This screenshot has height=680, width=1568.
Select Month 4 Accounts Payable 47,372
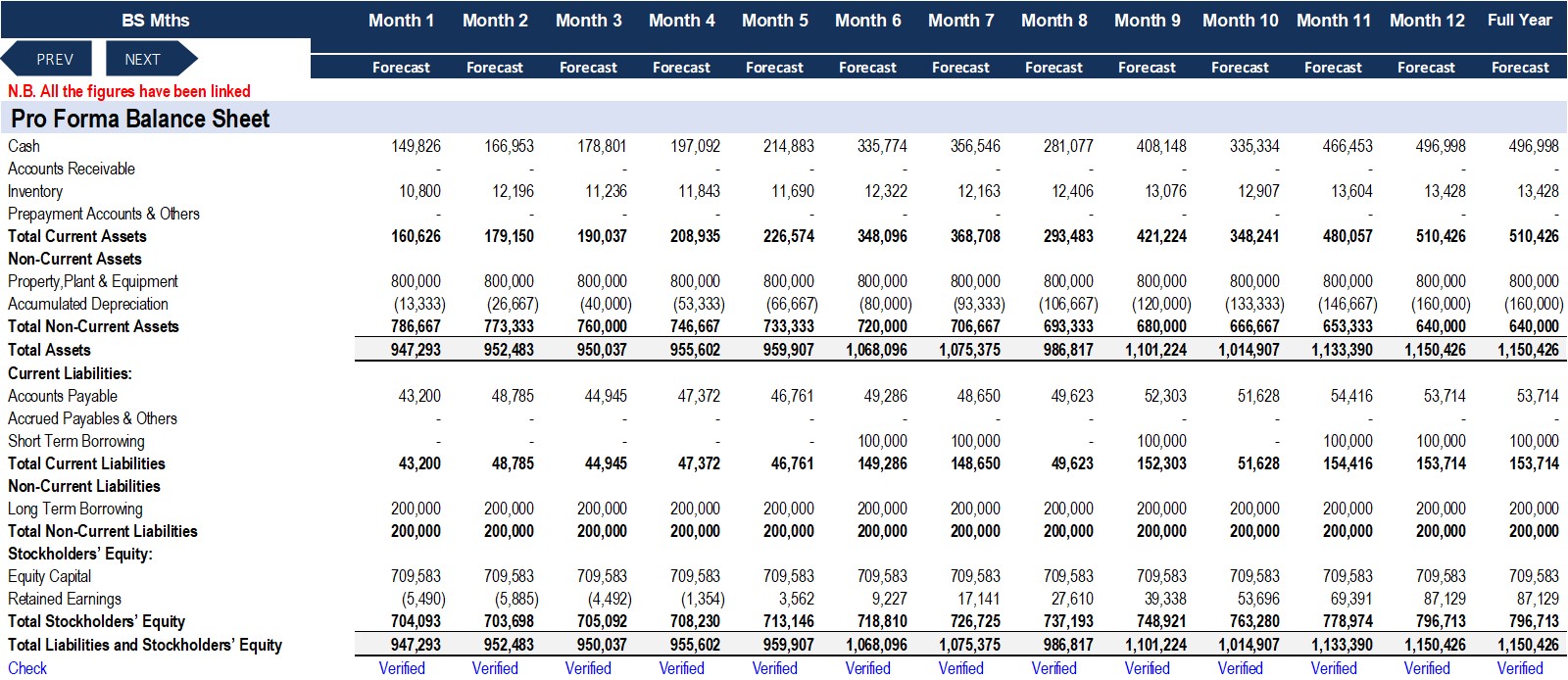(x=699, y=396)
